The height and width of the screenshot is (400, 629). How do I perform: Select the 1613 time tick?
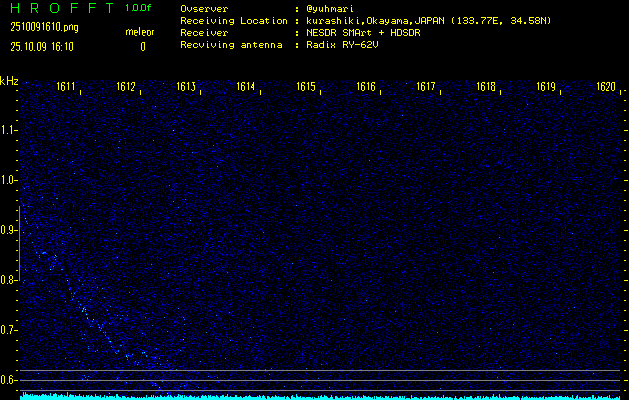186,88
